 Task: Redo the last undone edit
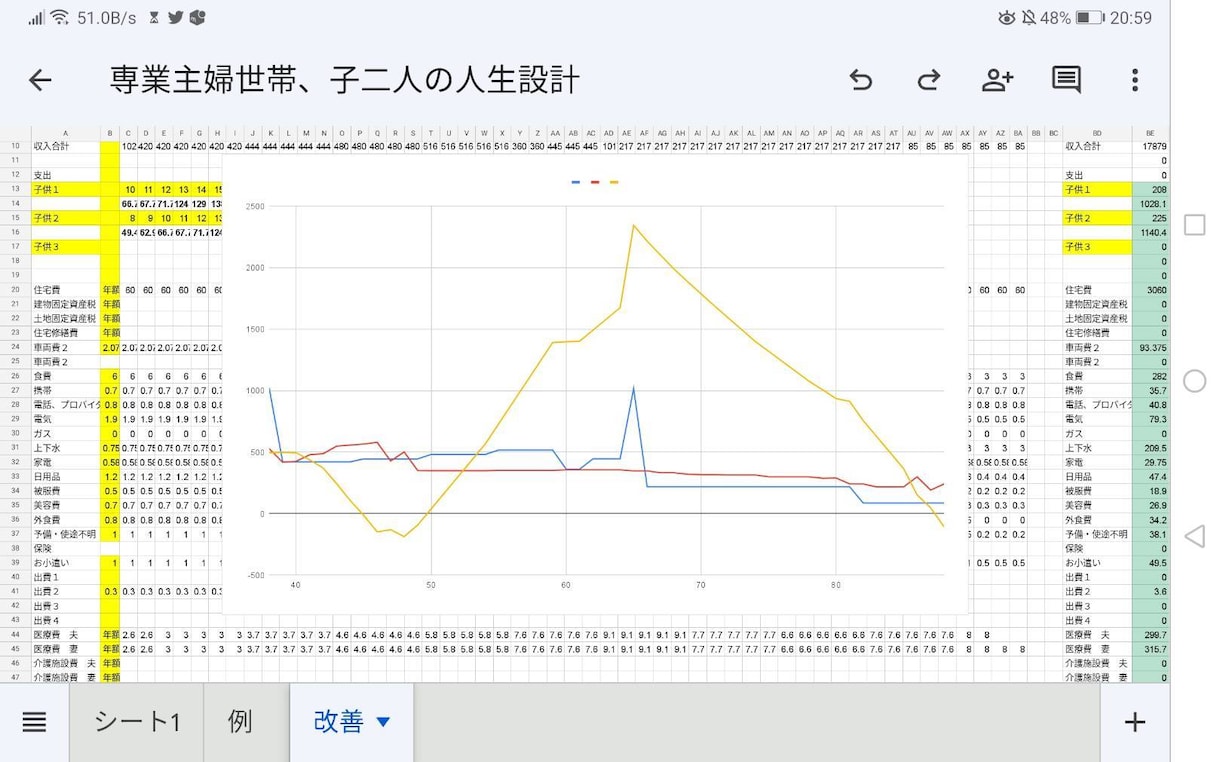(929, 80)
